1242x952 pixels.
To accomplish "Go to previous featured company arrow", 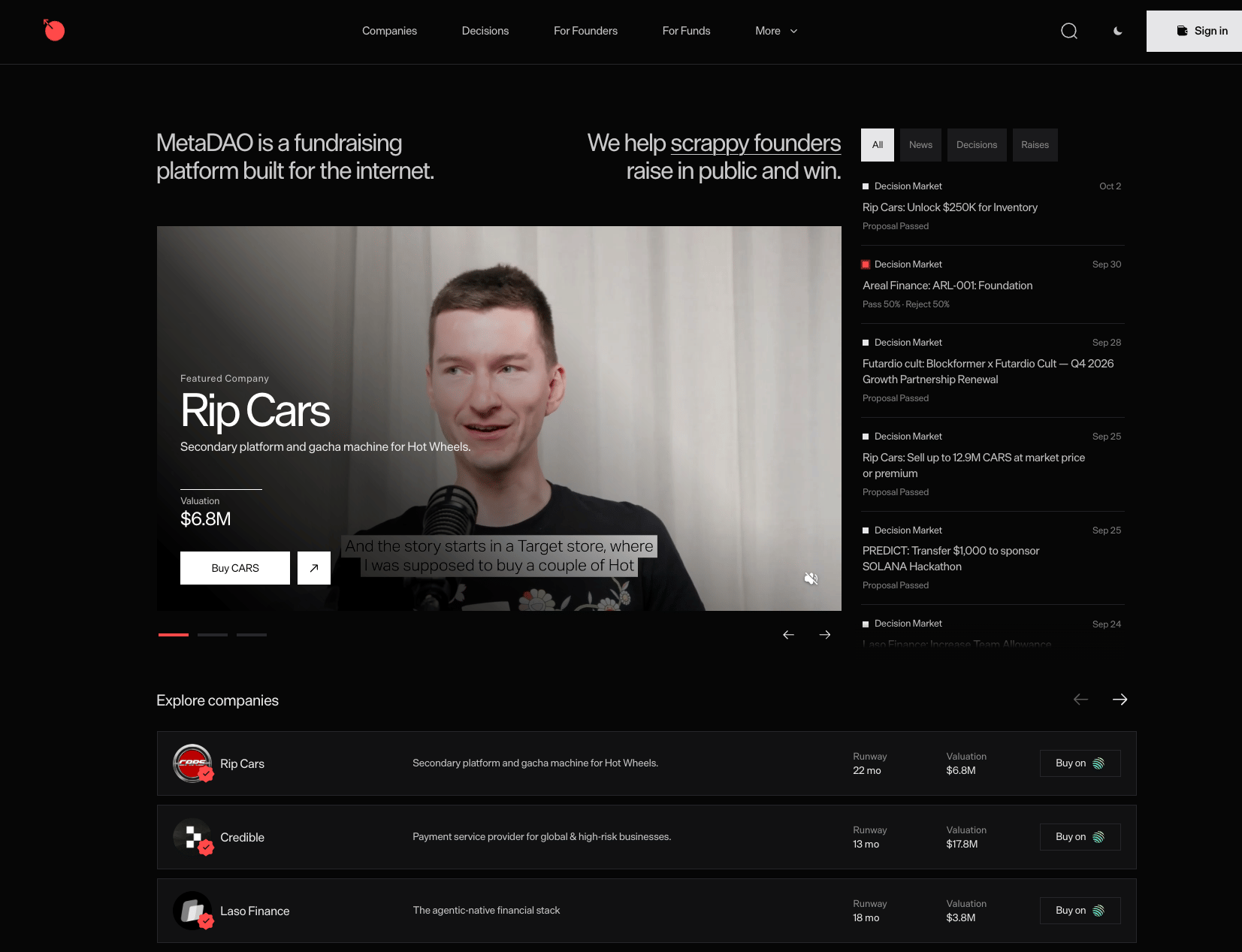I will pyautogui.click(x=788, y=635).
